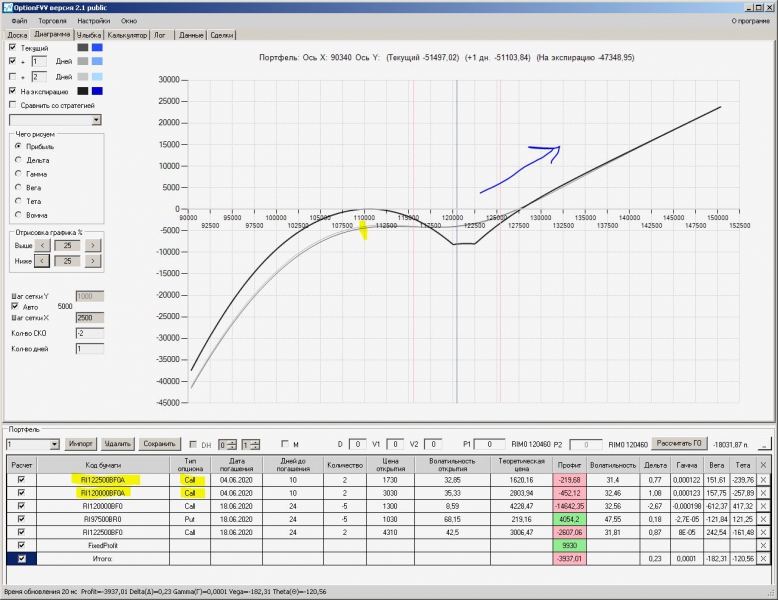778x600 pixels.
Task: Increase the Выше percentage with right arrow
Action: (92, 245)
